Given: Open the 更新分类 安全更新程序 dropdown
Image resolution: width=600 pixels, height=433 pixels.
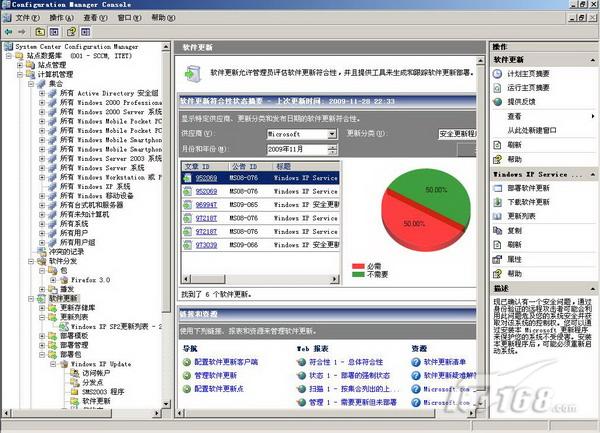Looking at the screenshot, I should point(457,134).
